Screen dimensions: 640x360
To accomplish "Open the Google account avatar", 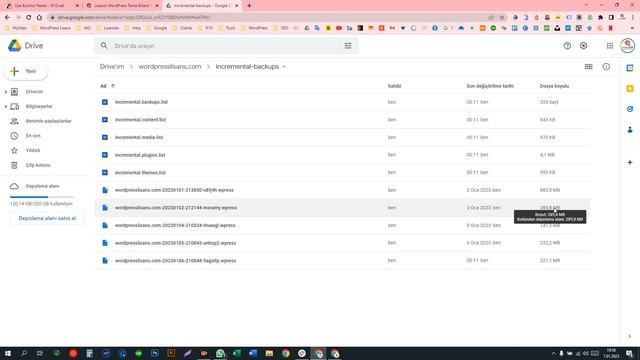I will [627, 46].
